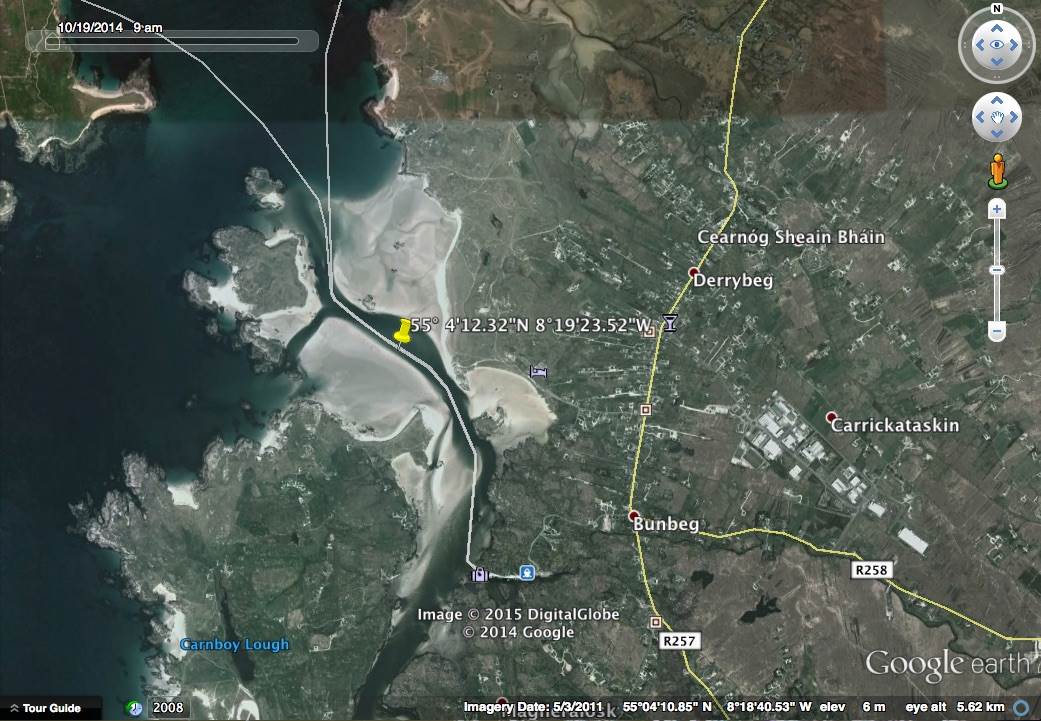Click the zoom slider handle

pyautogui.click(x=996, y=270)
